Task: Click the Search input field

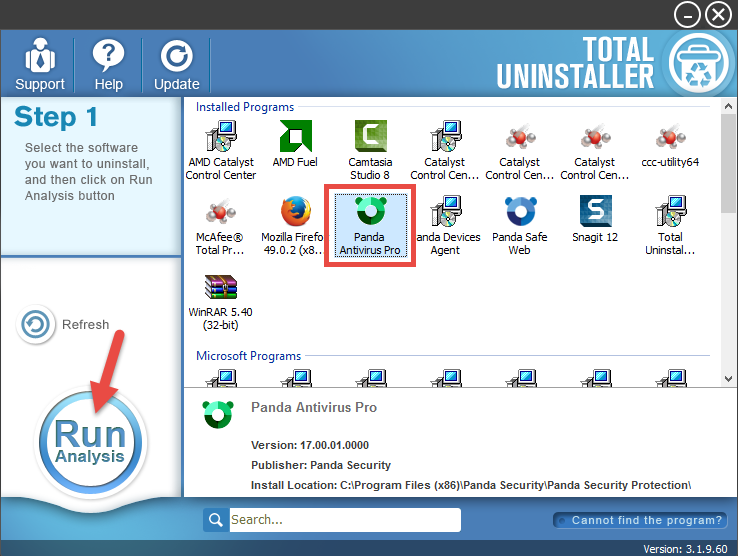Action: tap(343, 520)
